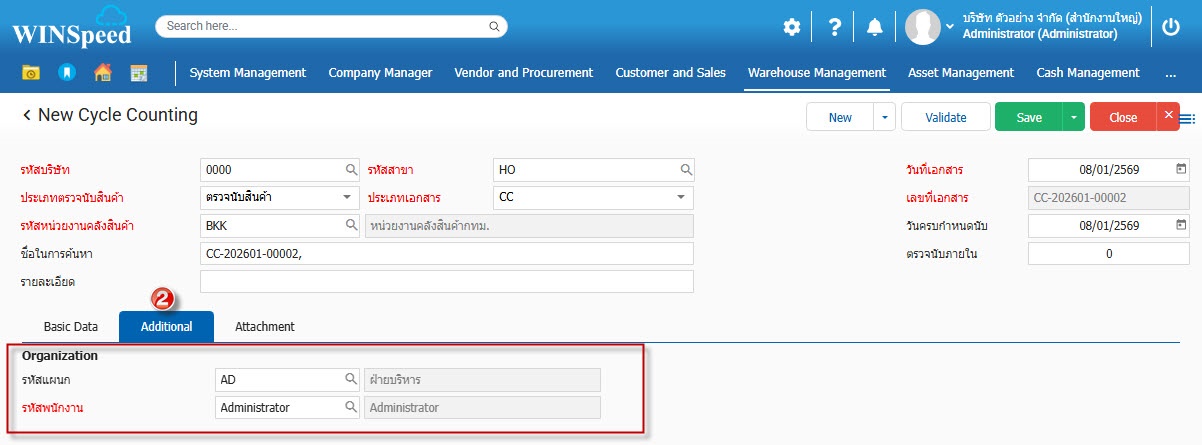Click lookup icon beside รหัสแผนก AD field

click(x=351, y=380)
